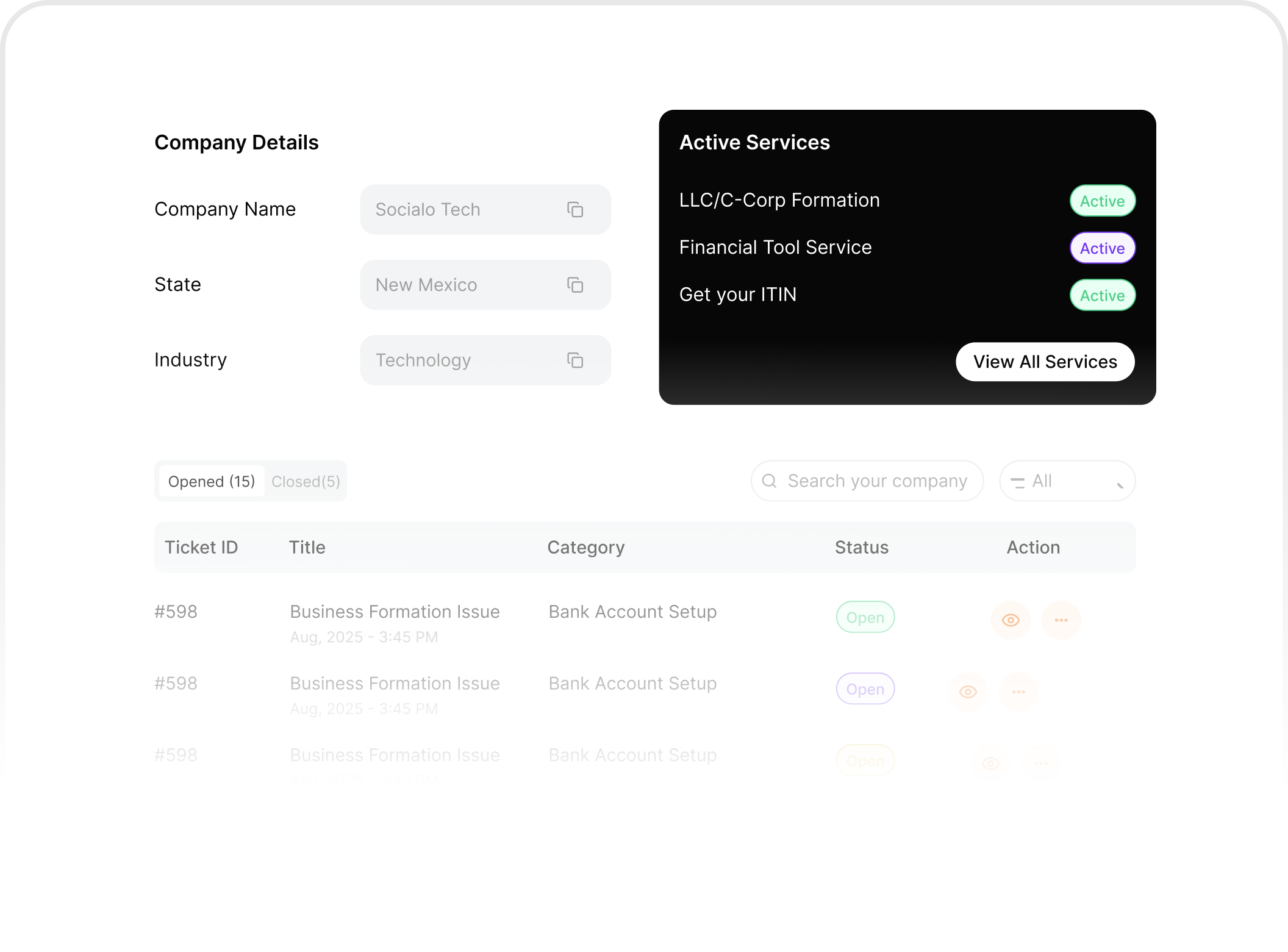Click the Open status badge on the first ticket
The width and height of the screenshot is (1288, 952).
865,617
